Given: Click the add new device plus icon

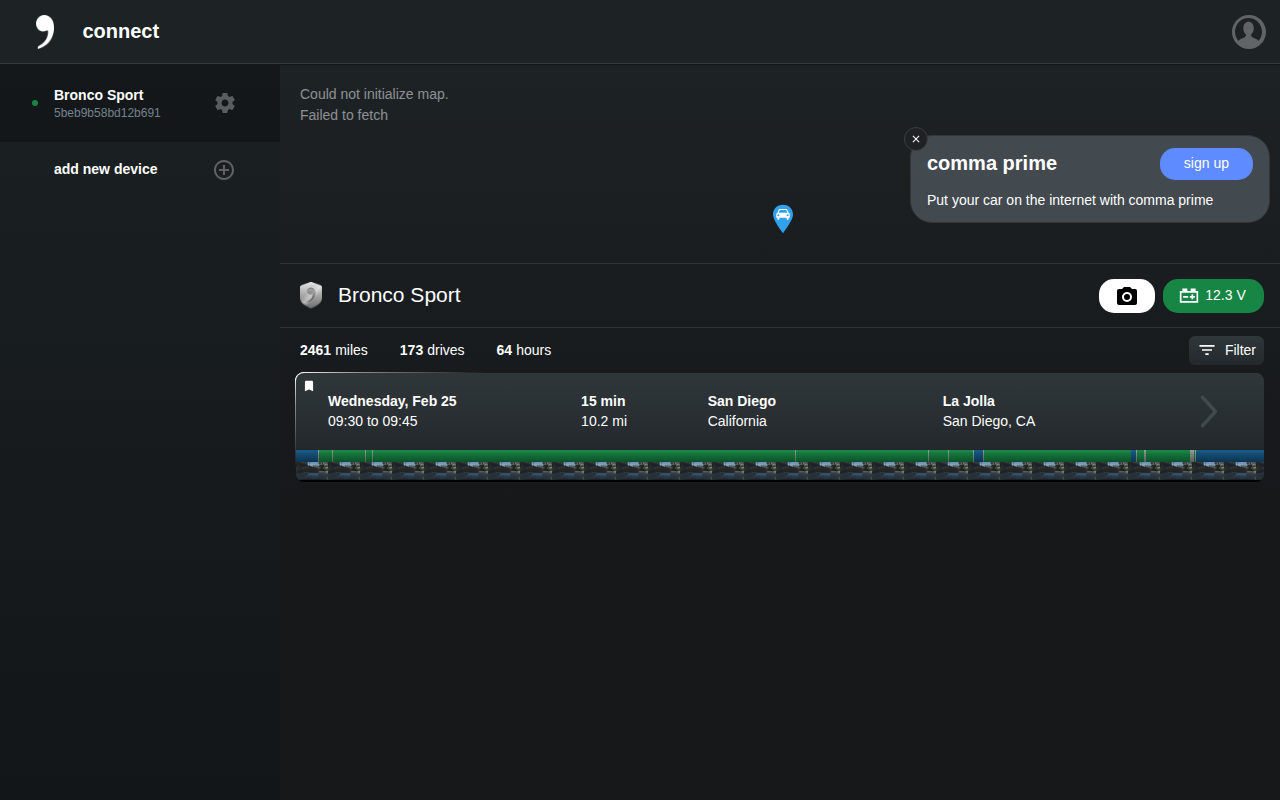Looking at the screenshot, I should pos(224,170).
